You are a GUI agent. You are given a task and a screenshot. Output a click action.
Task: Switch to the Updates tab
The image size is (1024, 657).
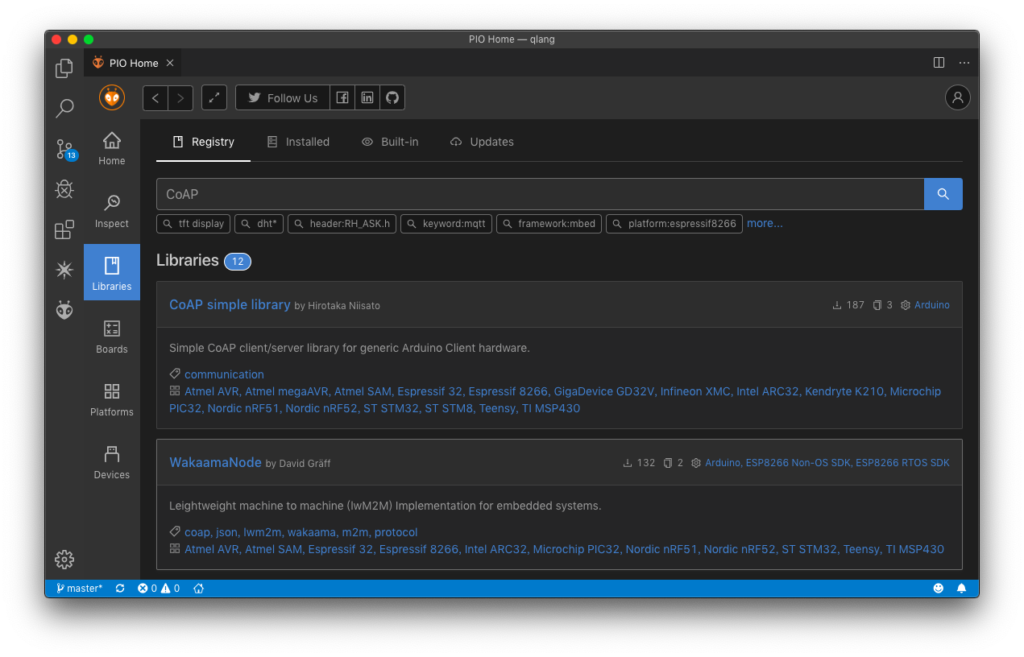click(x=482, y=142)
